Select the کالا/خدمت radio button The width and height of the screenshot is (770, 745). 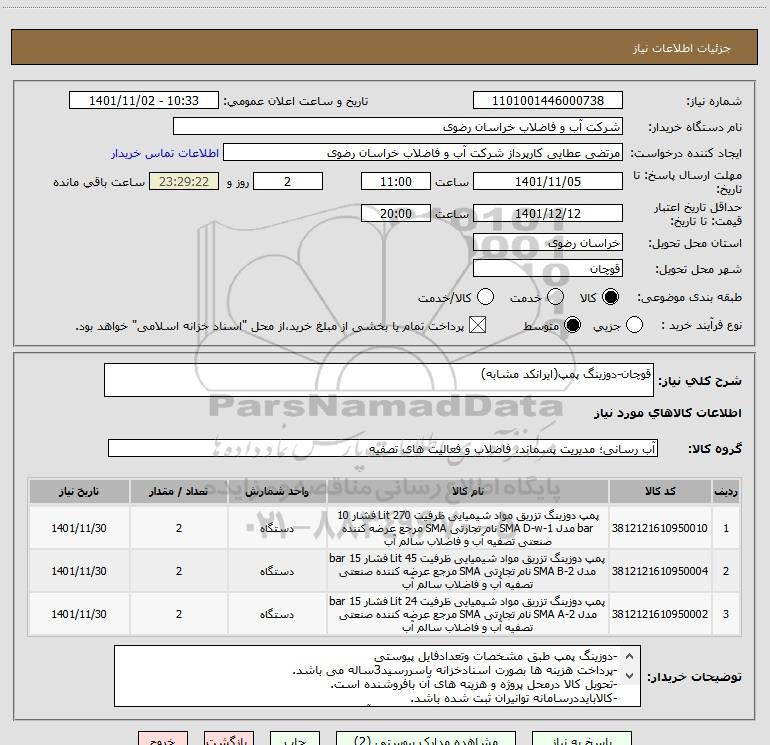485,297
